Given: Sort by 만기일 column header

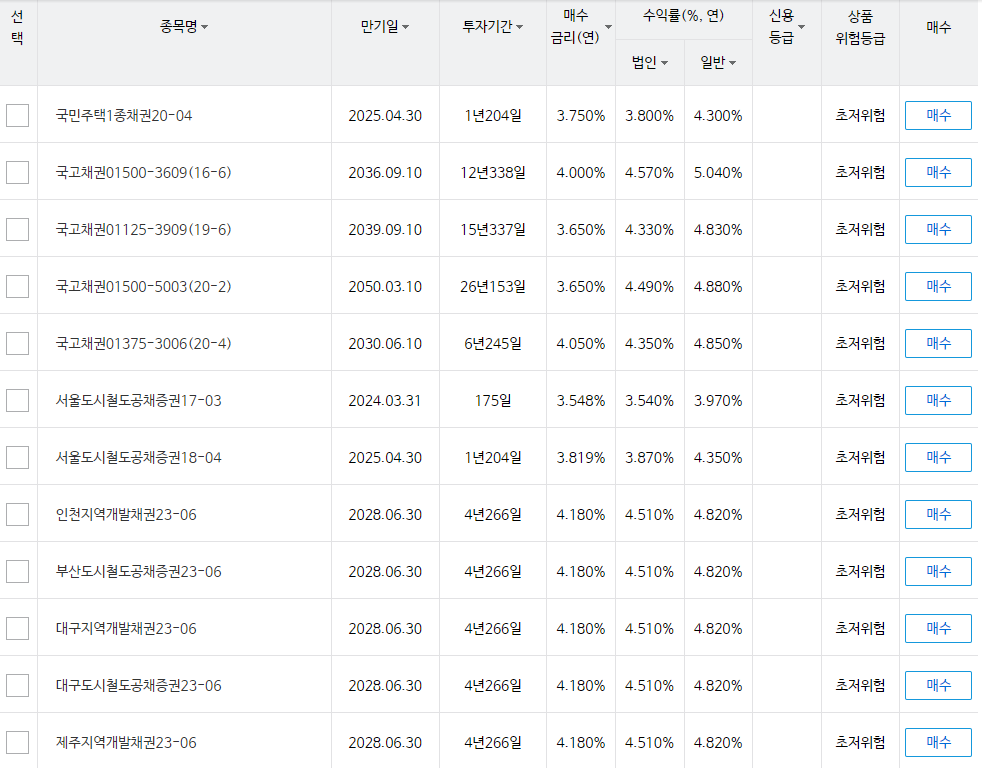Looking at the screenshot, I should pyautogui.click(x=385, y=26).
